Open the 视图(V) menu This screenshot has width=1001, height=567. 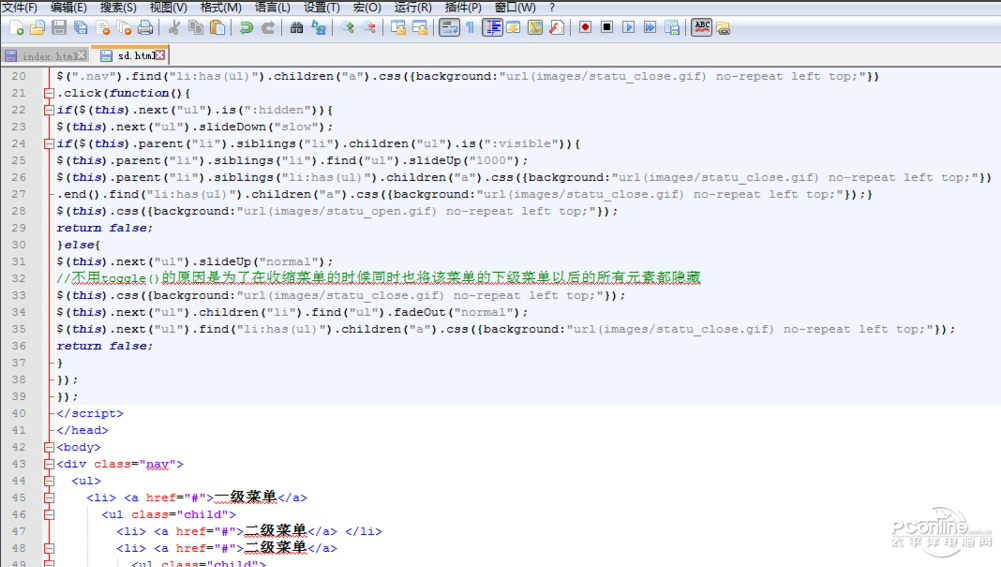[169, 7]
